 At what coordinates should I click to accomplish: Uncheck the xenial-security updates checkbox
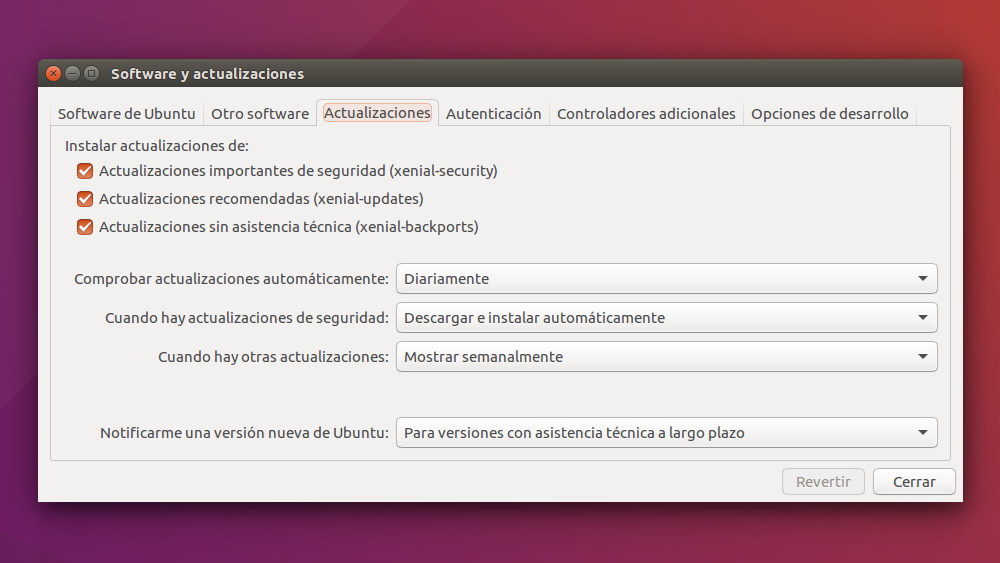85,171
